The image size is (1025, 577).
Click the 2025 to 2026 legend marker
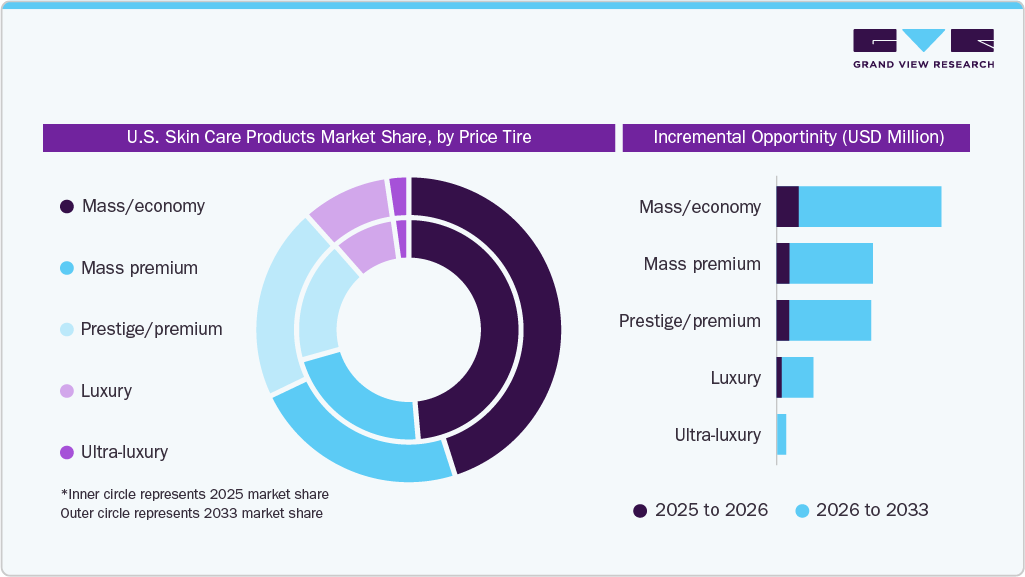[640, 510]
